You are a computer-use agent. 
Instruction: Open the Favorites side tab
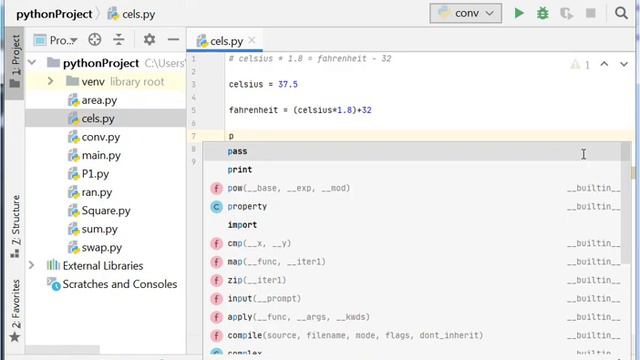(15, 310)
